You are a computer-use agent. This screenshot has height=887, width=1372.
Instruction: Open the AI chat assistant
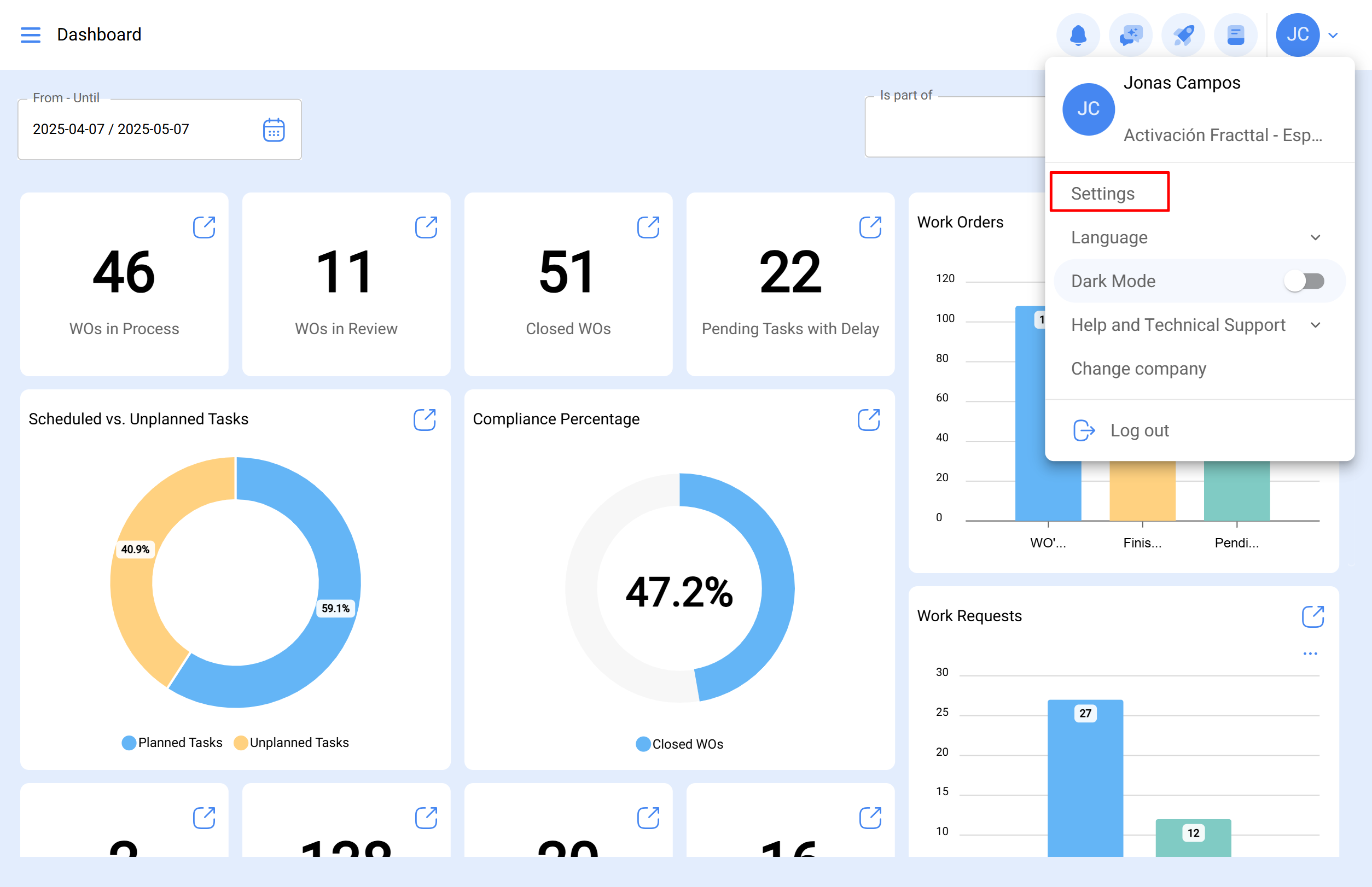click(x=1131, y=34)
